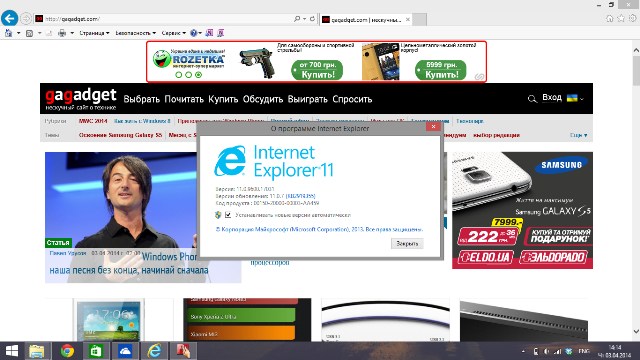The height and width of the screenshot is (360, 640).
Task: Open the Выиграть menu on gagadget
Action: coord(307,99)
